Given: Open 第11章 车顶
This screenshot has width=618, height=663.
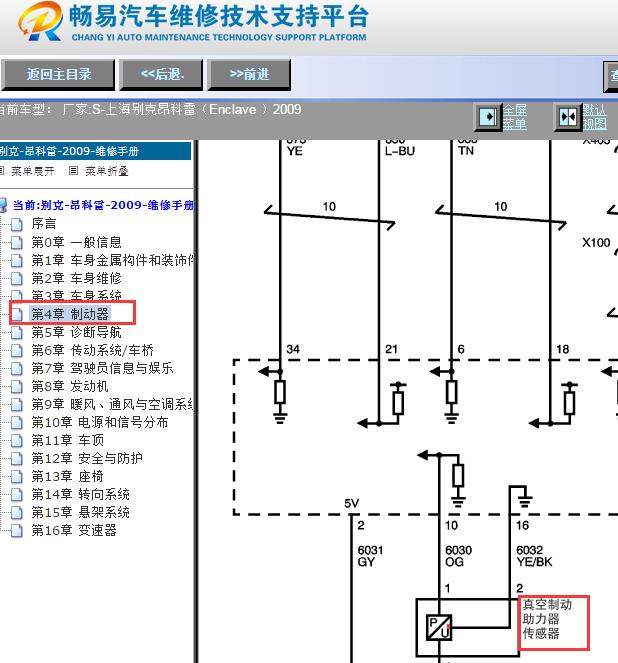Looking at the screenshot, I should [68, 441].
